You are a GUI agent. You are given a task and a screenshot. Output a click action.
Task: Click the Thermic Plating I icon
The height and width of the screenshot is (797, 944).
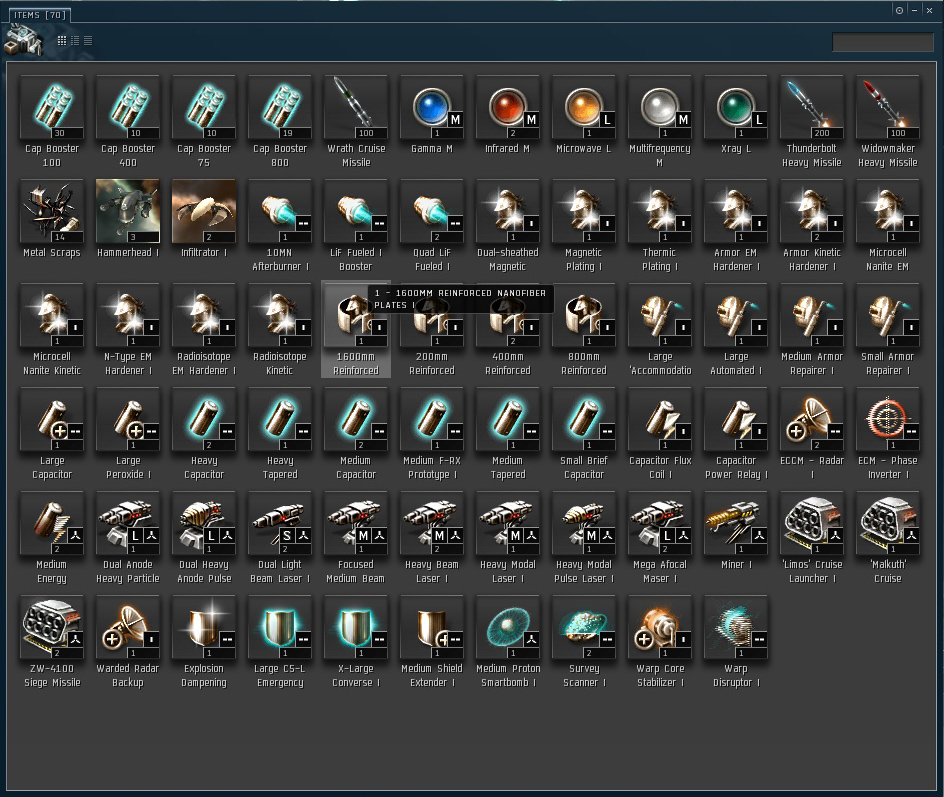point(660,211)
